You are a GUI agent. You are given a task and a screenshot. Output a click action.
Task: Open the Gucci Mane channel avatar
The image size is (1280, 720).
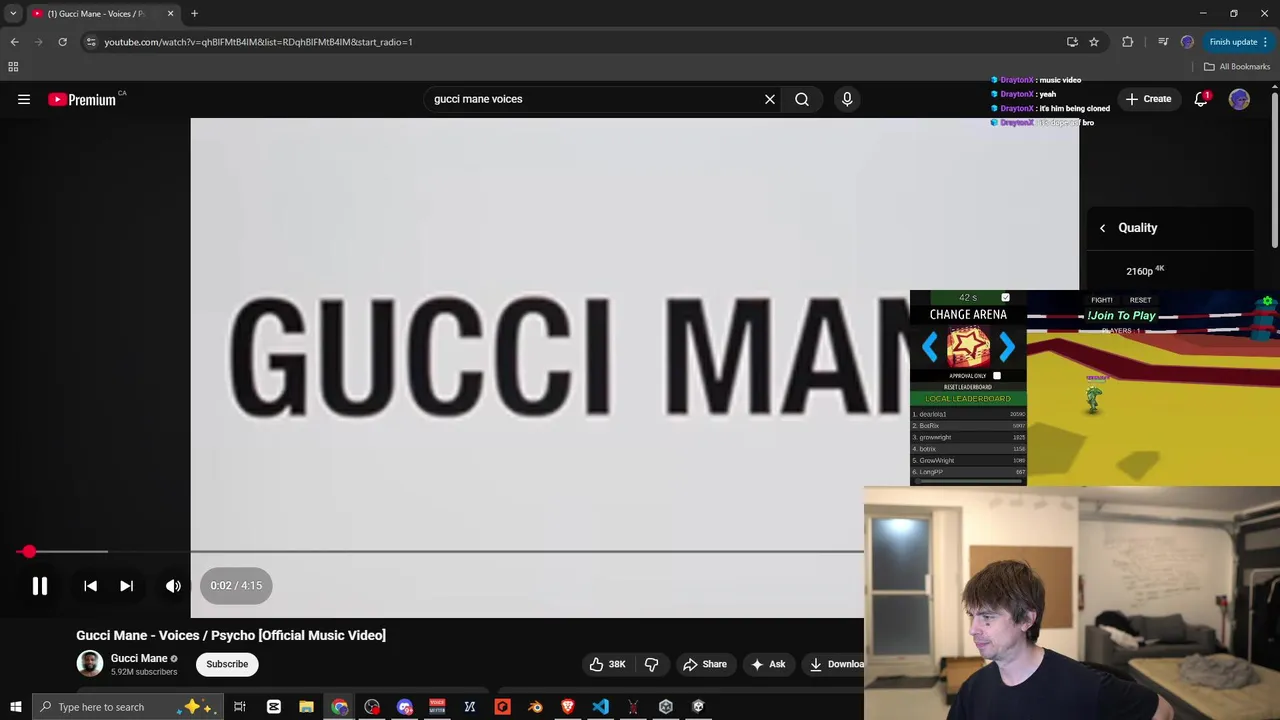click(x=90, y=663)
